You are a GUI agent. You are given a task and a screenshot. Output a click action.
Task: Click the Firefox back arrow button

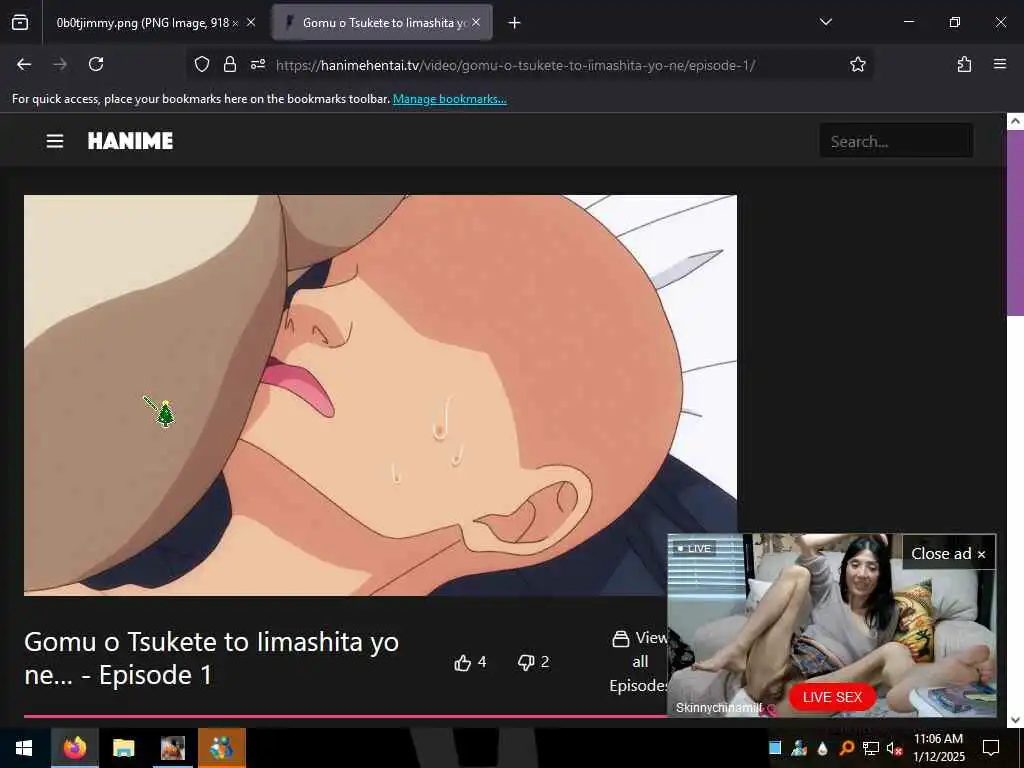point(24,64)
